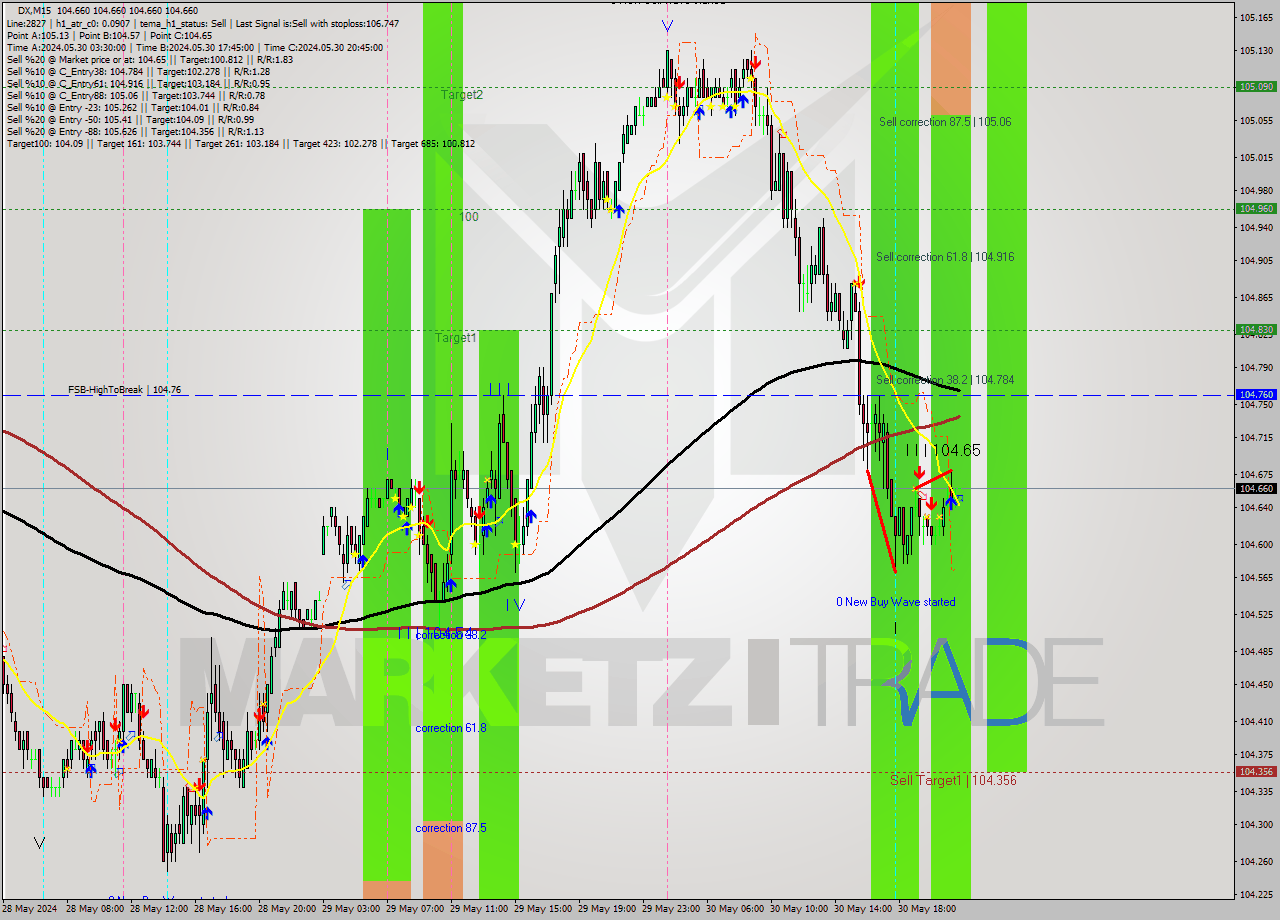Select the FSB-HighToBreak 104.76 label

tap(124, 390)
